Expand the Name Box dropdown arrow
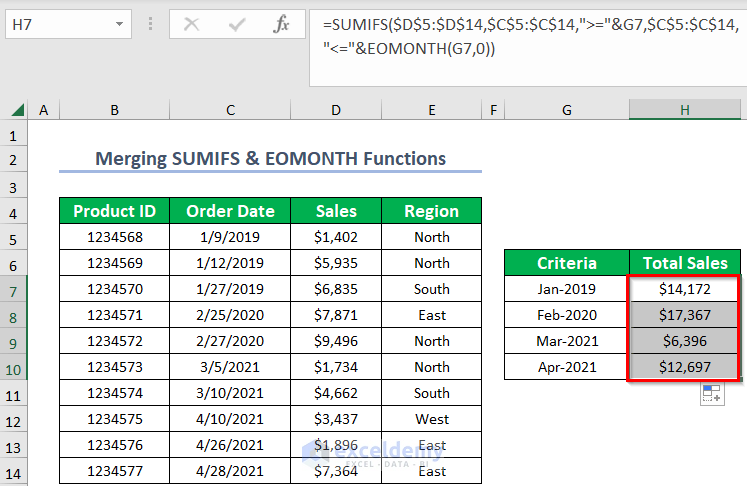 tap(121, 25)
